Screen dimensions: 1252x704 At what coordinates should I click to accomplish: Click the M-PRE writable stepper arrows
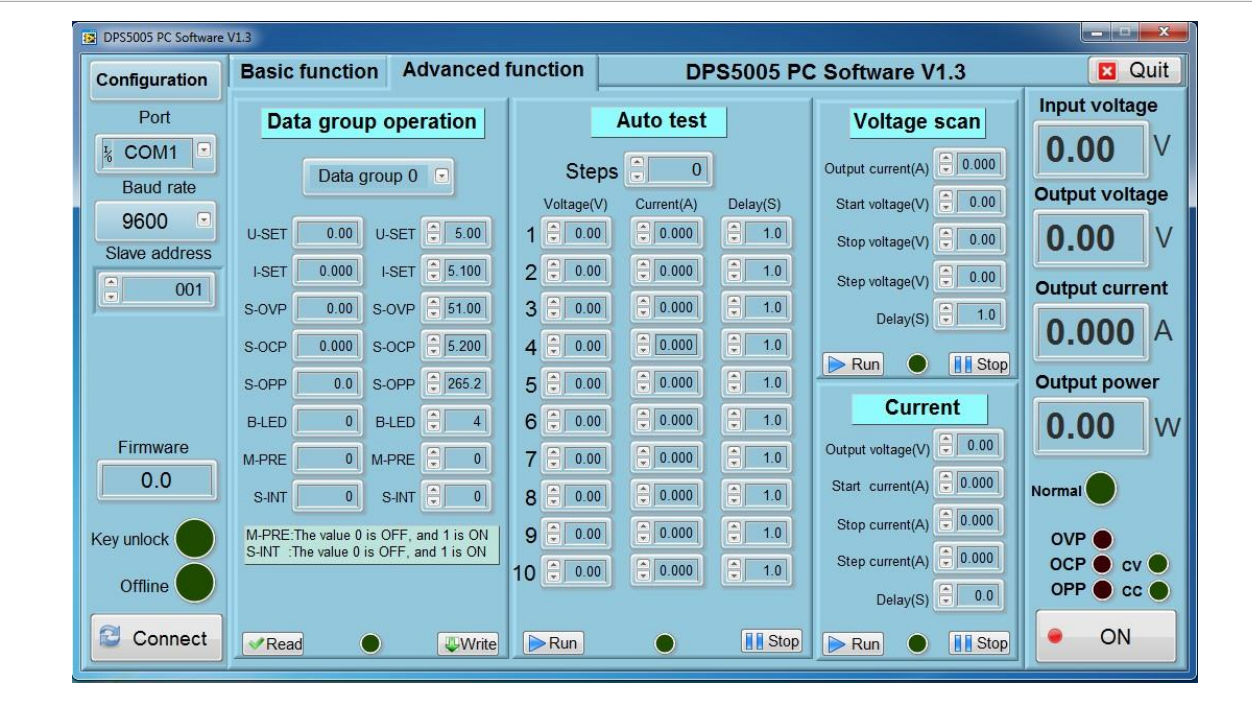click(434, 459)
